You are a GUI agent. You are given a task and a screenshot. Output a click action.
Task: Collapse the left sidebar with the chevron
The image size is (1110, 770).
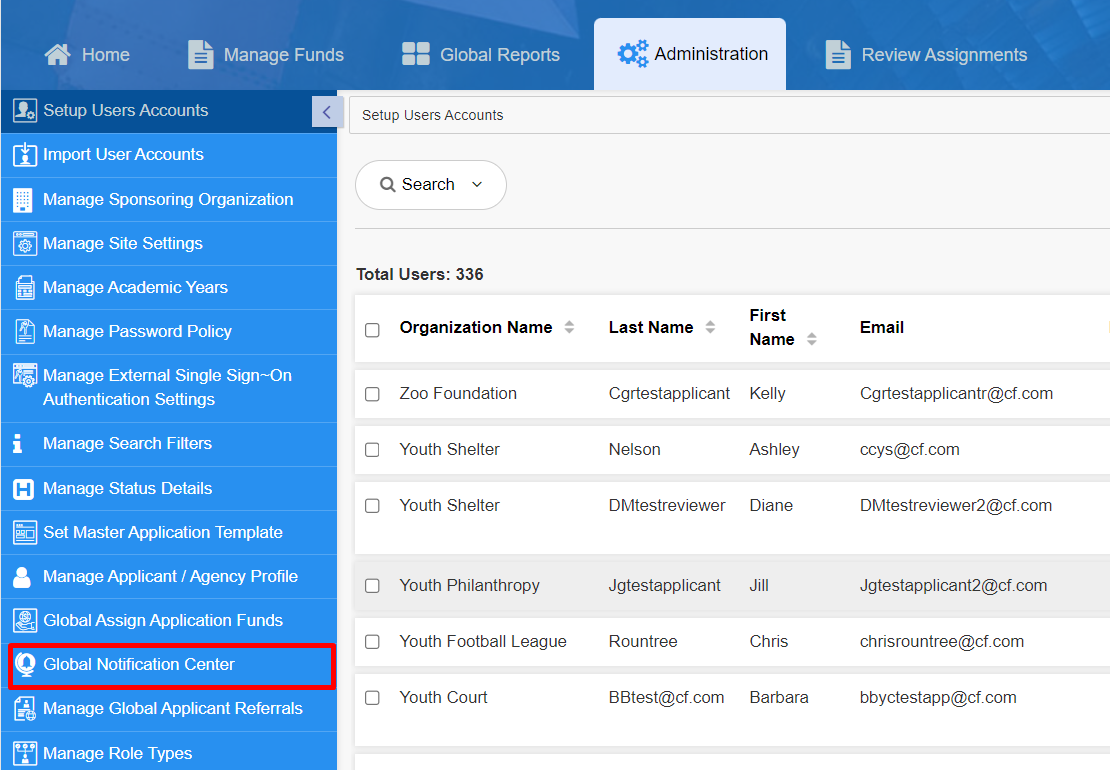click(x=327, y=112)
